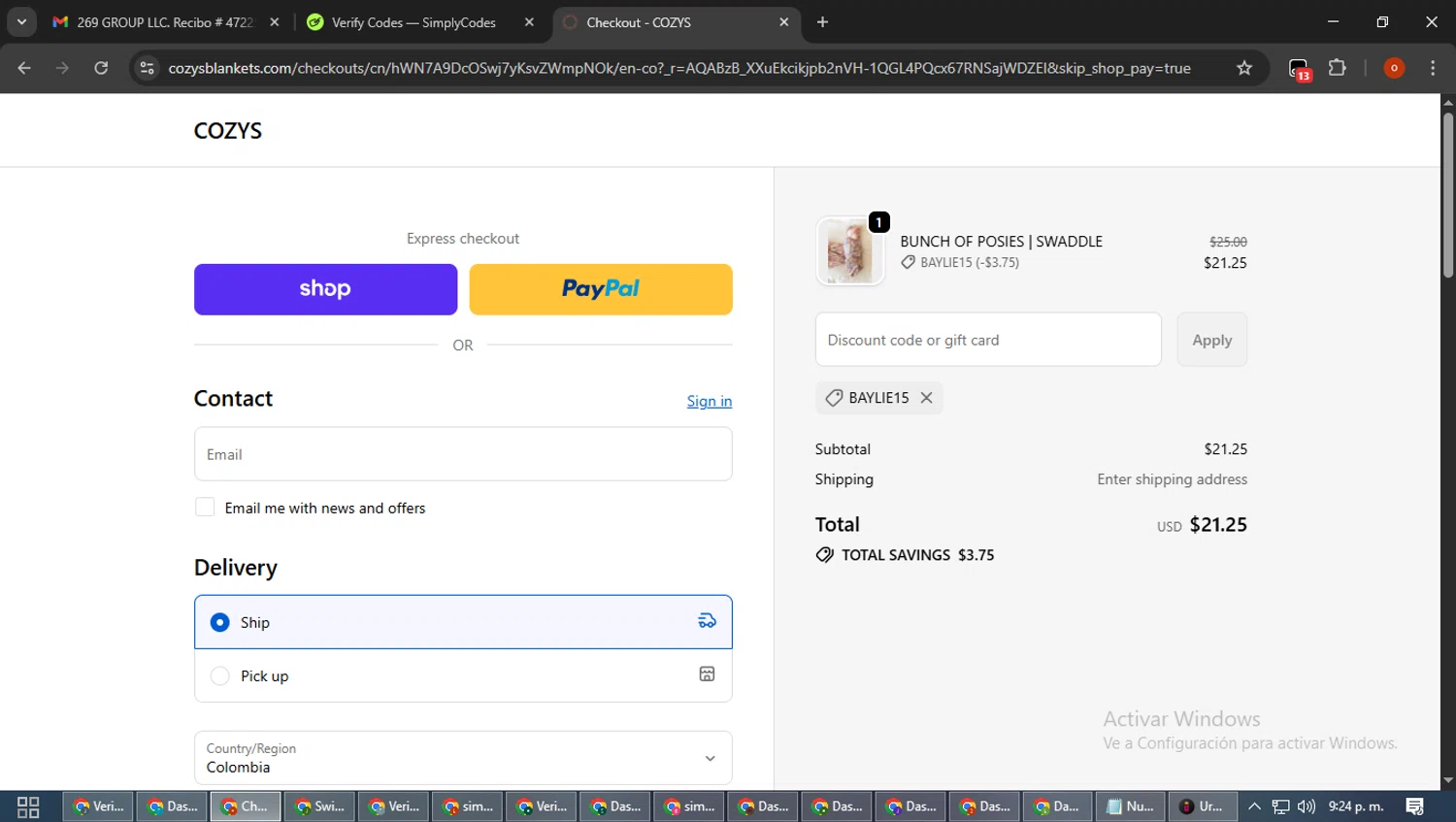Click the 'TOTAL SAVINGS $3.75' text
Viewport: 1456px width, 822px height.
917,555
